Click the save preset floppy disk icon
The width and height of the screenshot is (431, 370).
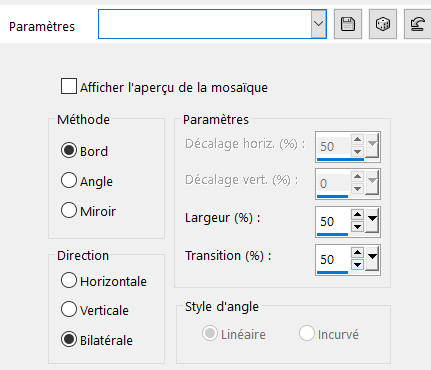pyautogui.click(x=348, y=24)
